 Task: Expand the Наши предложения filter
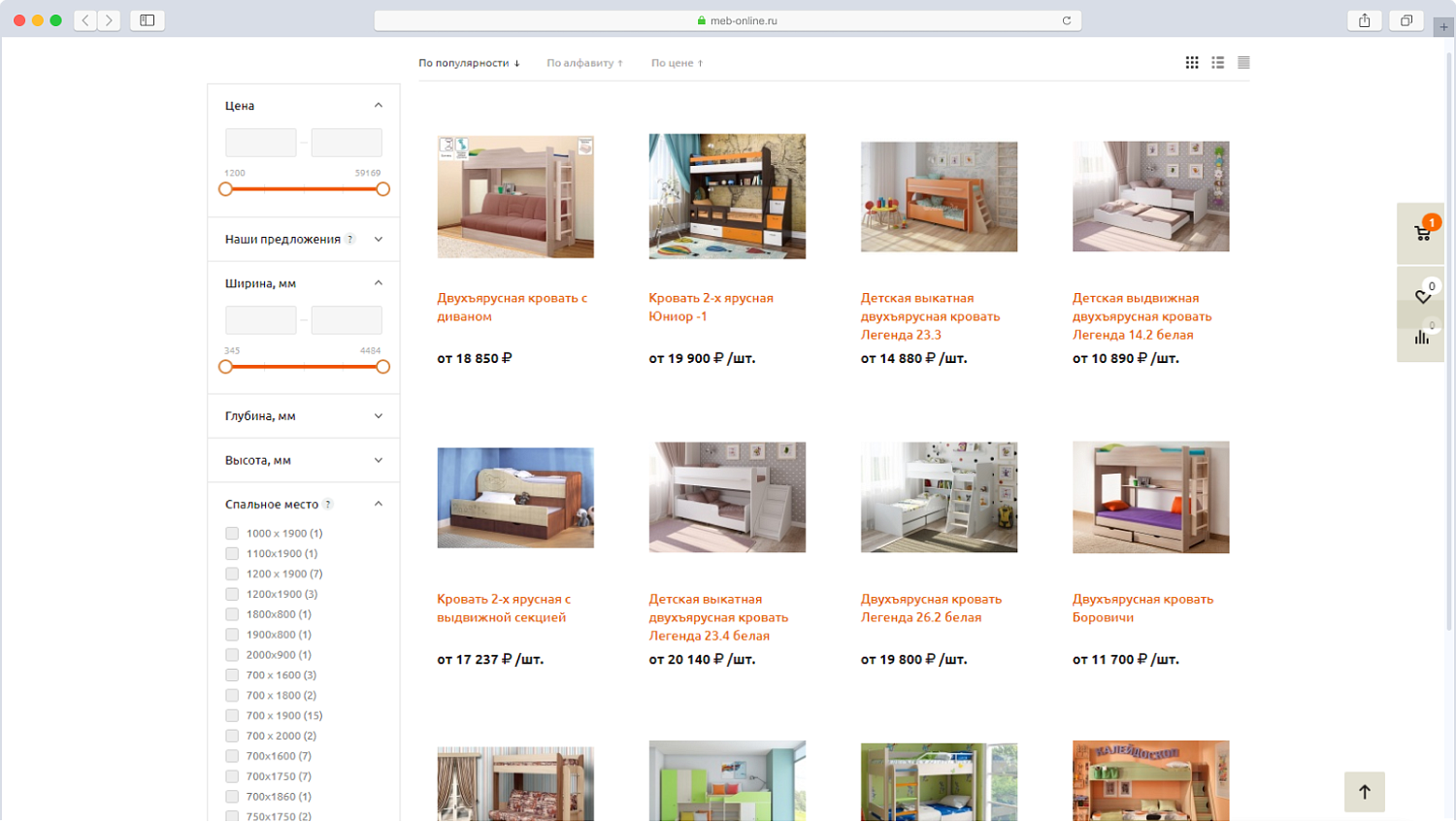pyautogui.click(x=303, y=240)
